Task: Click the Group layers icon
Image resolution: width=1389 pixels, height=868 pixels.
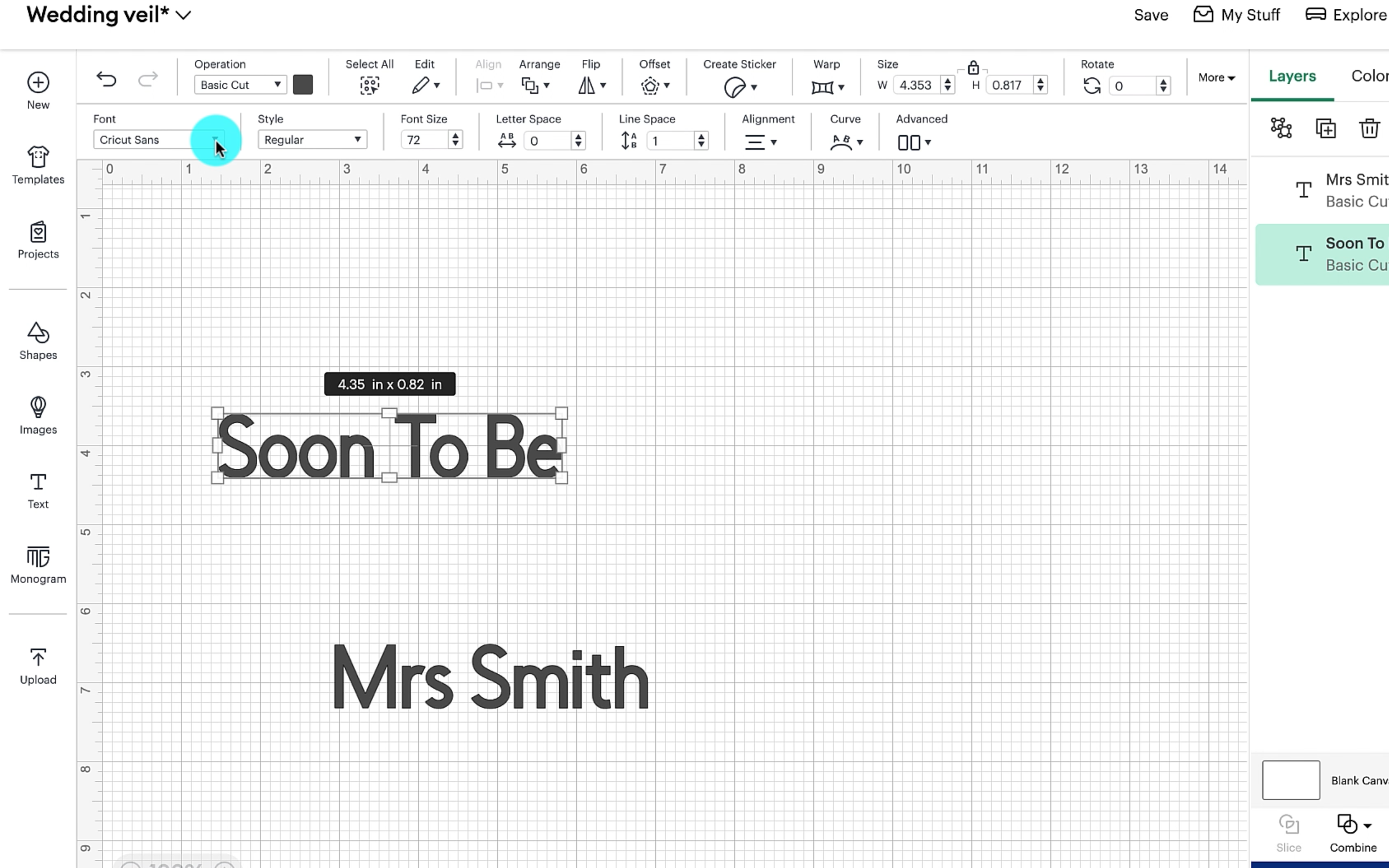Action: (1281, 128)
